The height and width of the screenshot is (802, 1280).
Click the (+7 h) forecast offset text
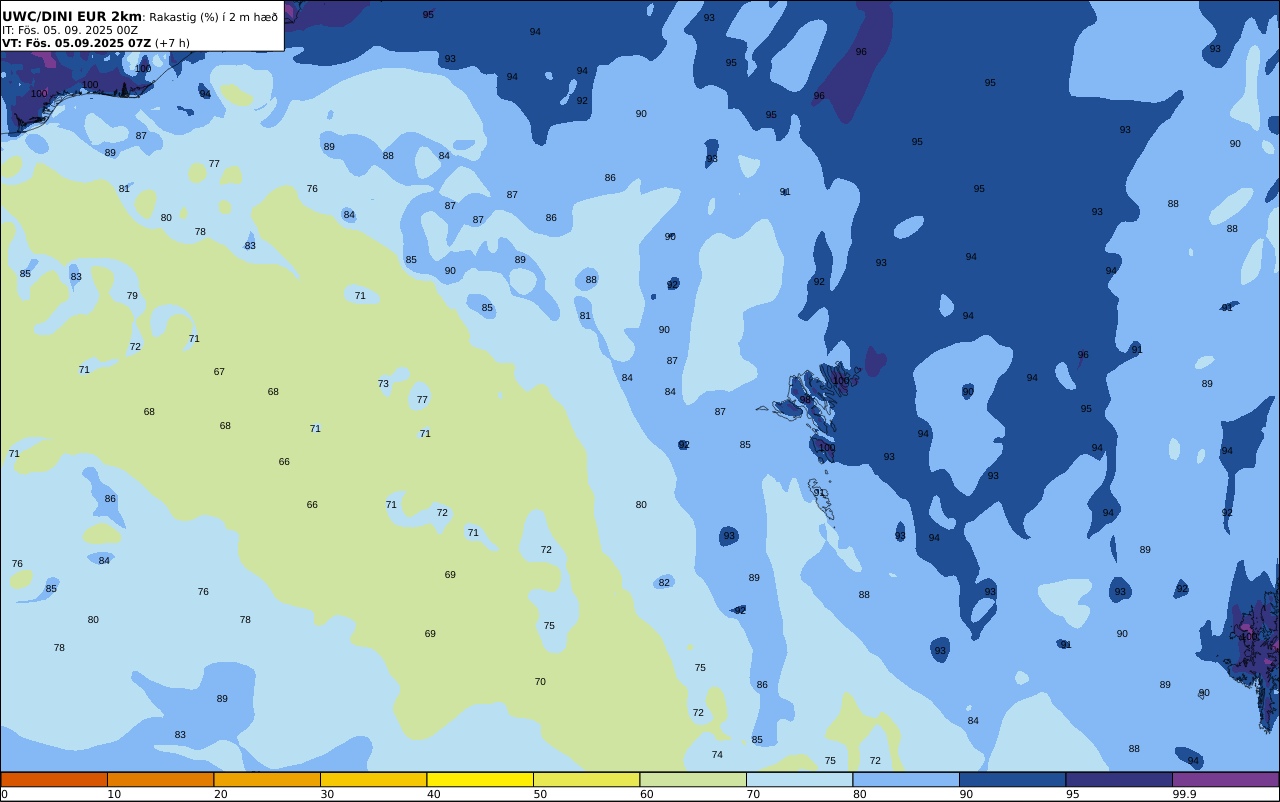tap(172, 43)
